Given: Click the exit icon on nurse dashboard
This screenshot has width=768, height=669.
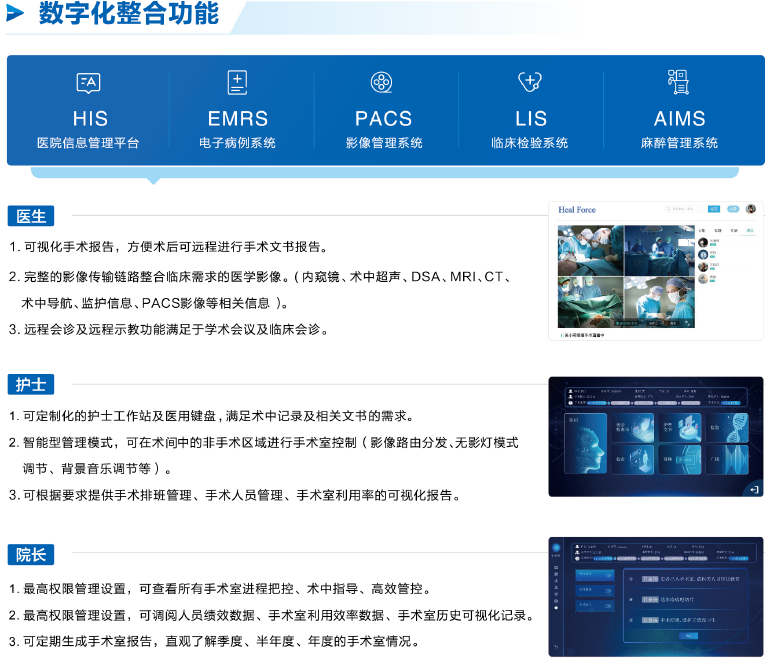Looking at the screenshot, I should 753,488.
